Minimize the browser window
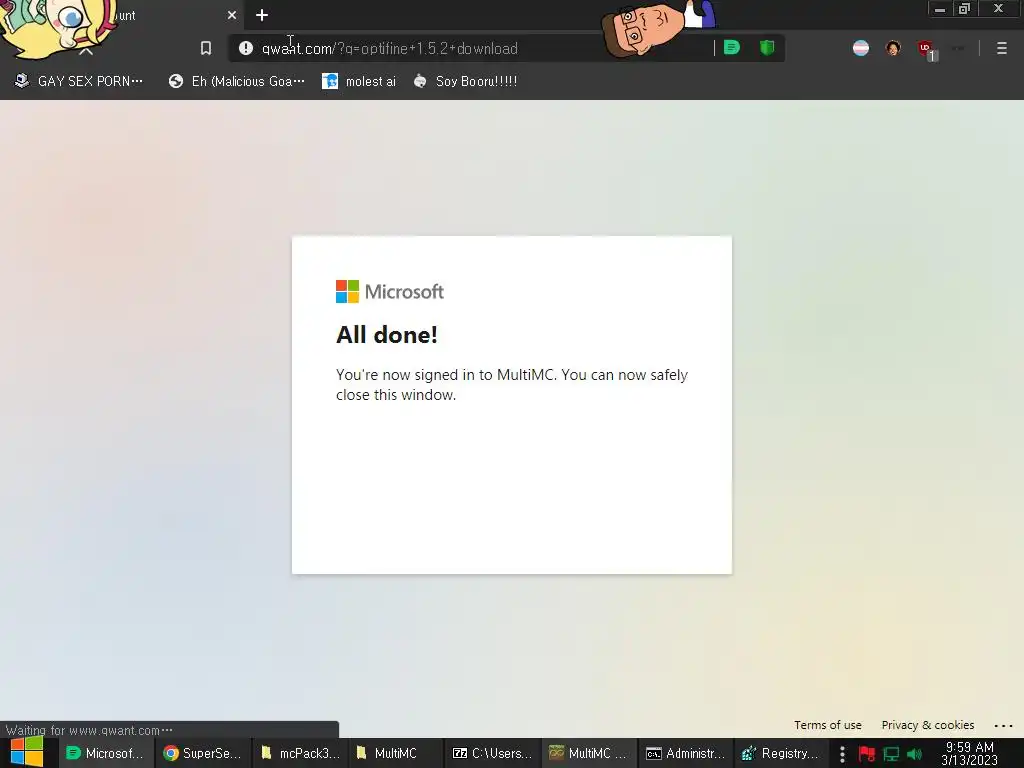Viewport: 1024px width, 768px height. click(940, 8)
